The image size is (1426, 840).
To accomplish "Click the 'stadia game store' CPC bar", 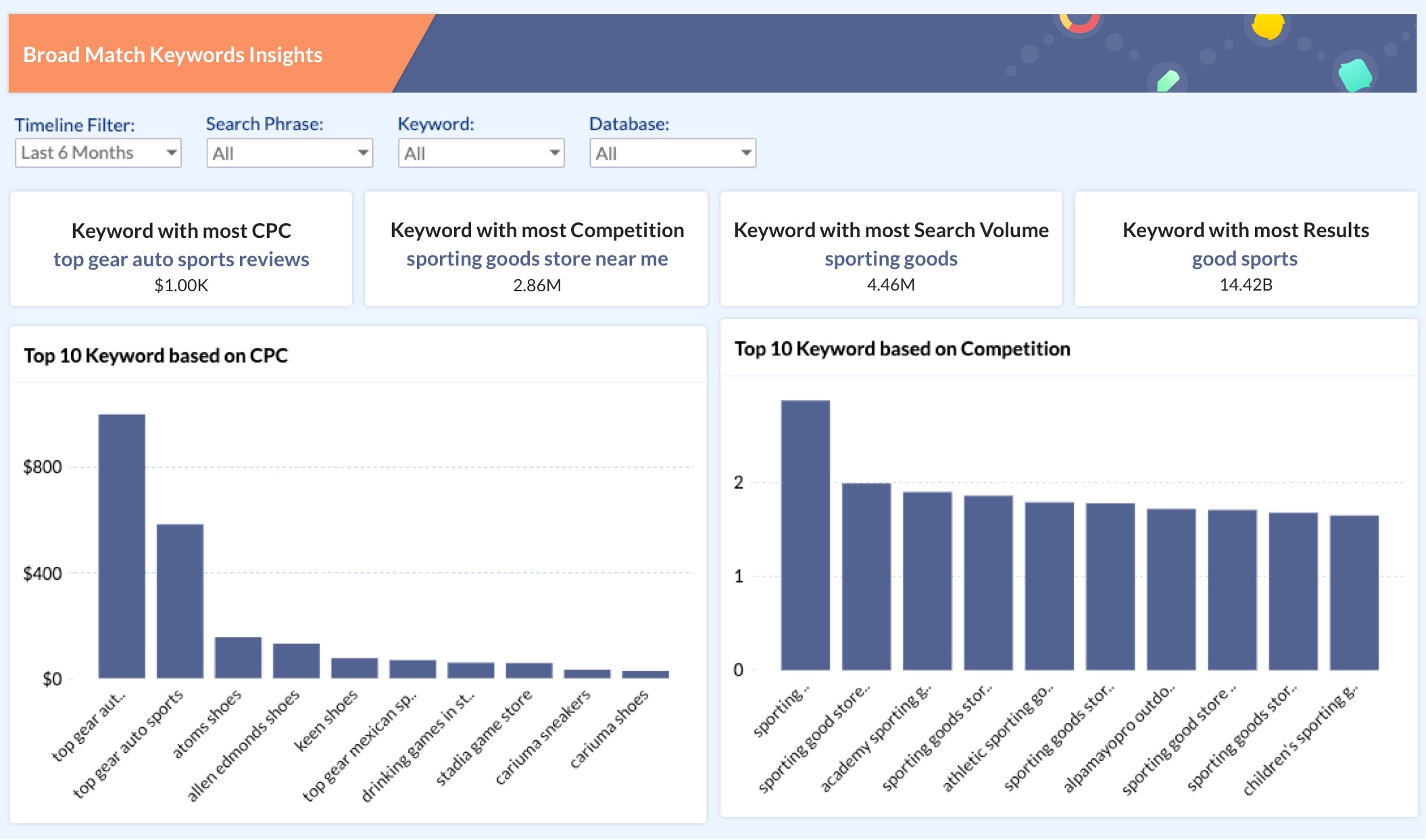I will tap(528, 670).
